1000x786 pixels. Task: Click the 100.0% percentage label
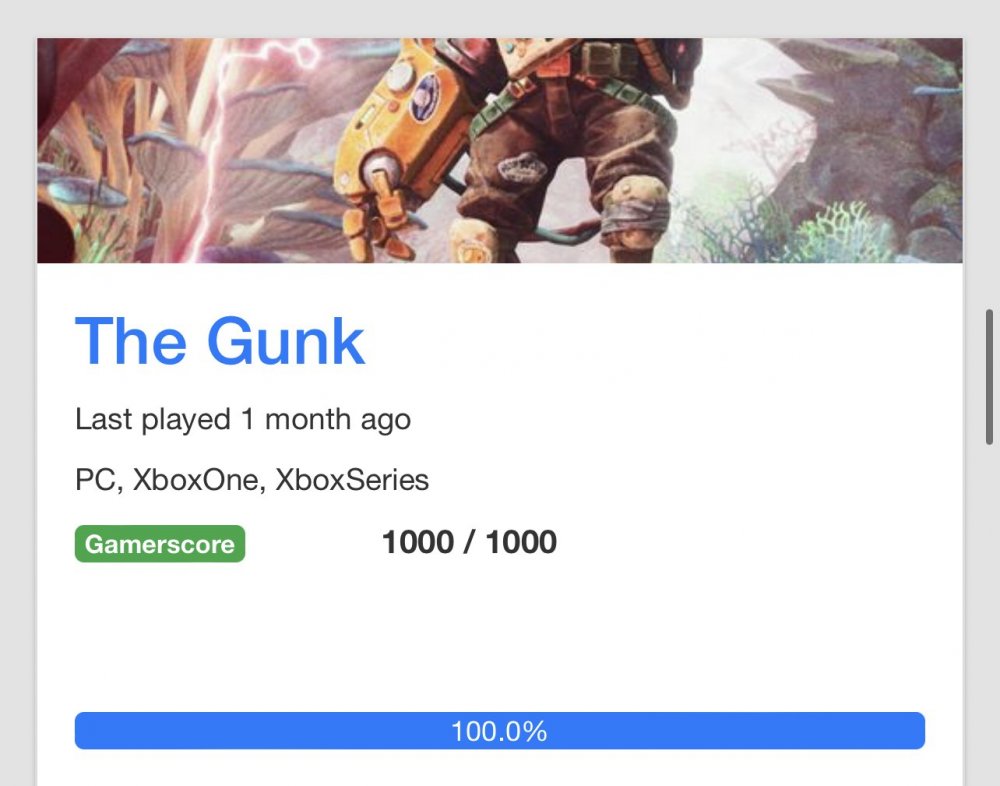(x=499, y=731)
